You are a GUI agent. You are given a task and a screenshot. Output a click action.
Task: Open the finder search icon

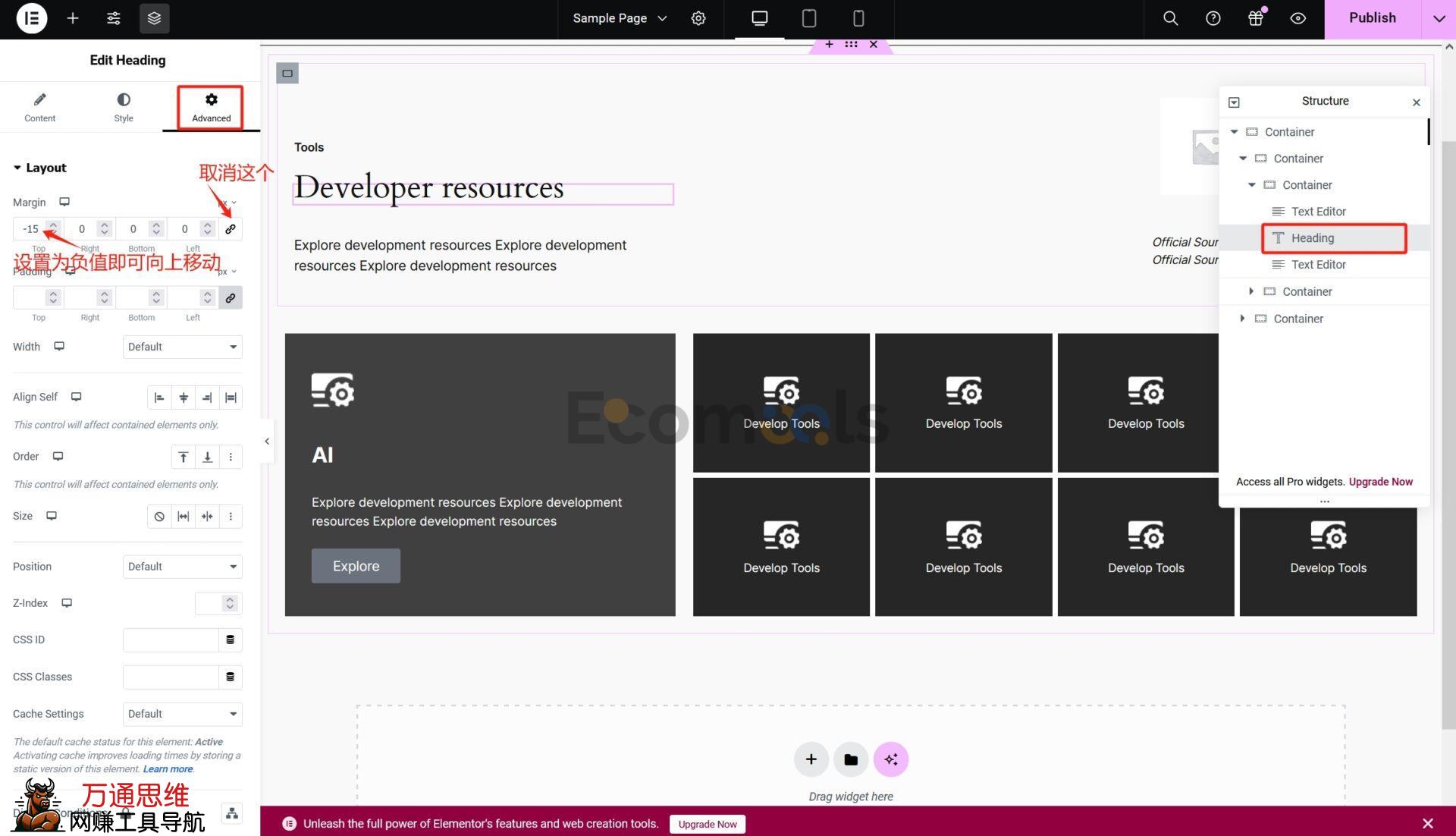pos(1171,18)
